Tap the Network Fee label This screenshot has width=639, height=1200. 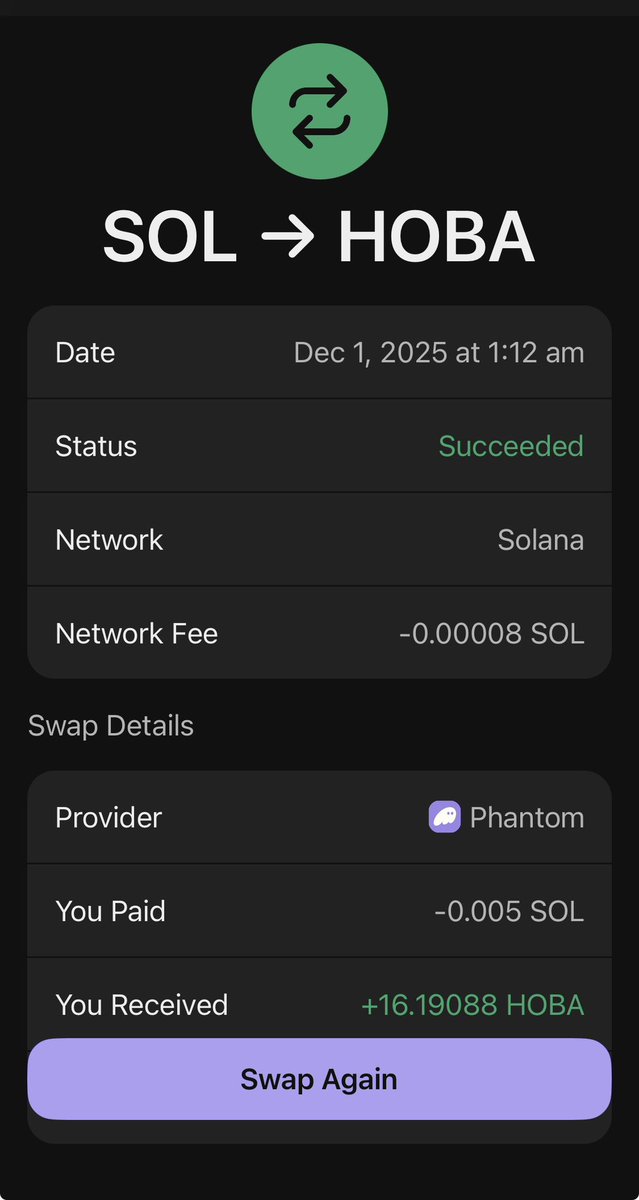tap(136, 633)
